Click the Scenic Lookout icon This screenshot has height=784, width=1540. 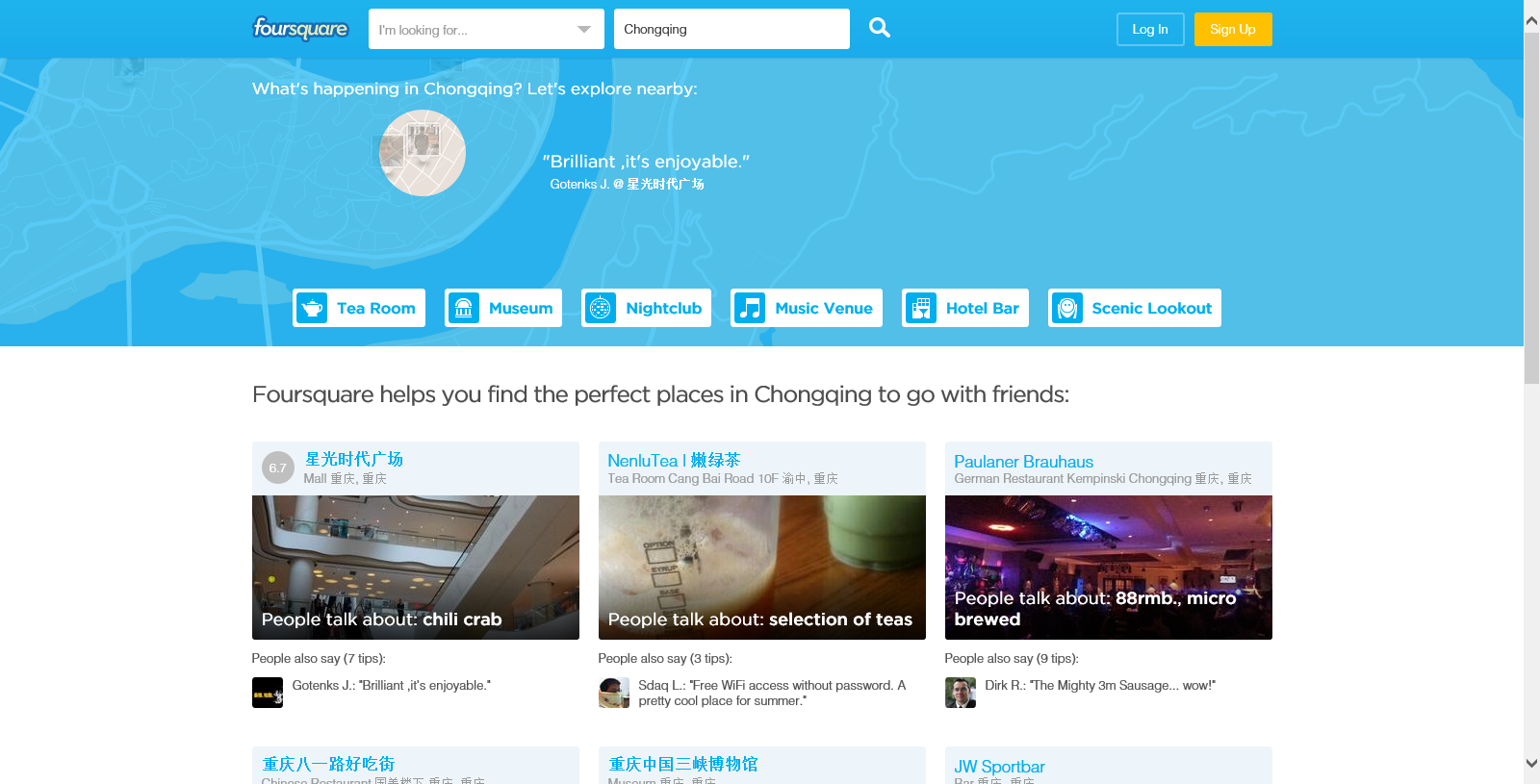[1067, 308]
